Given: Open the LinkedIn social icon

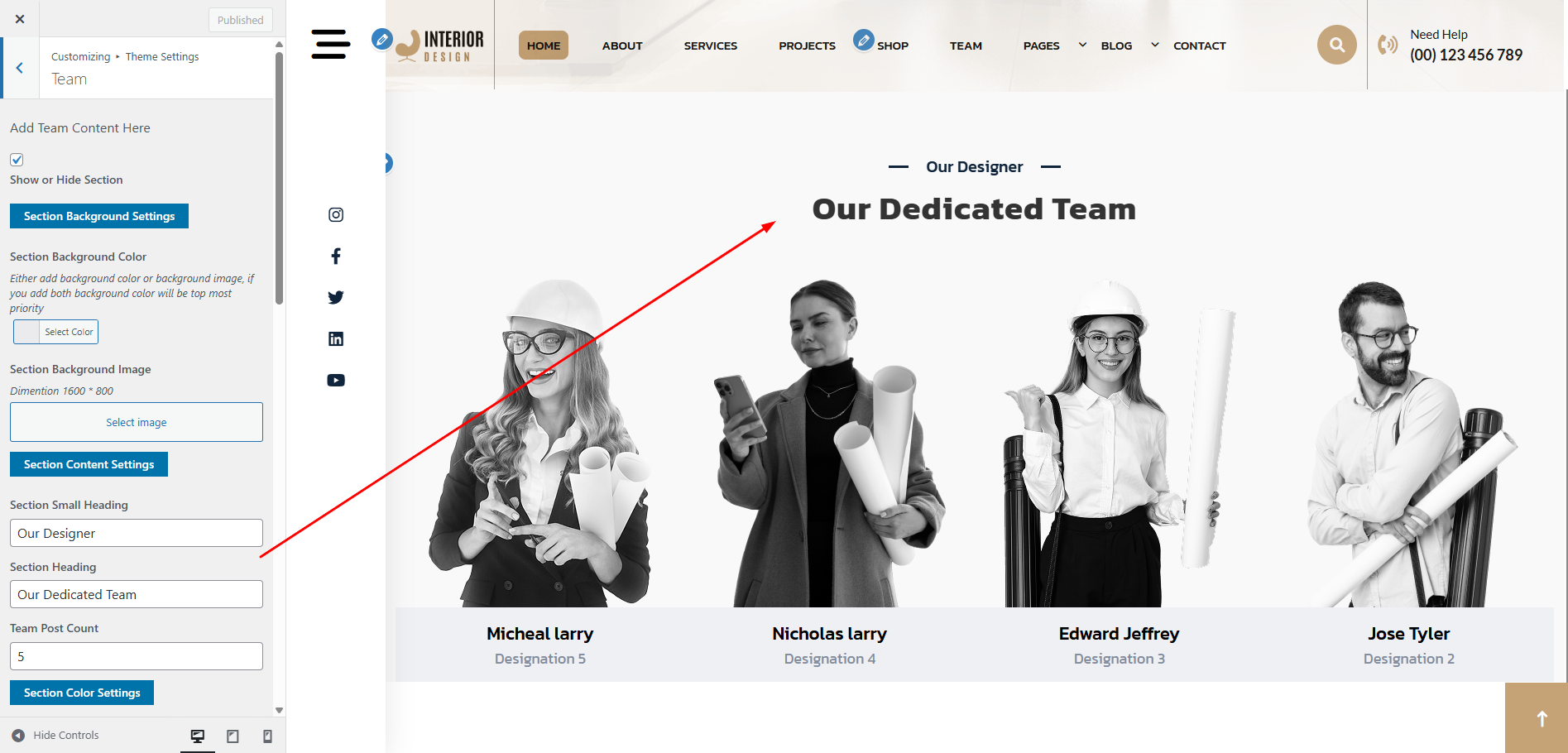Looking at the screenshot, I should pos(336,339).
